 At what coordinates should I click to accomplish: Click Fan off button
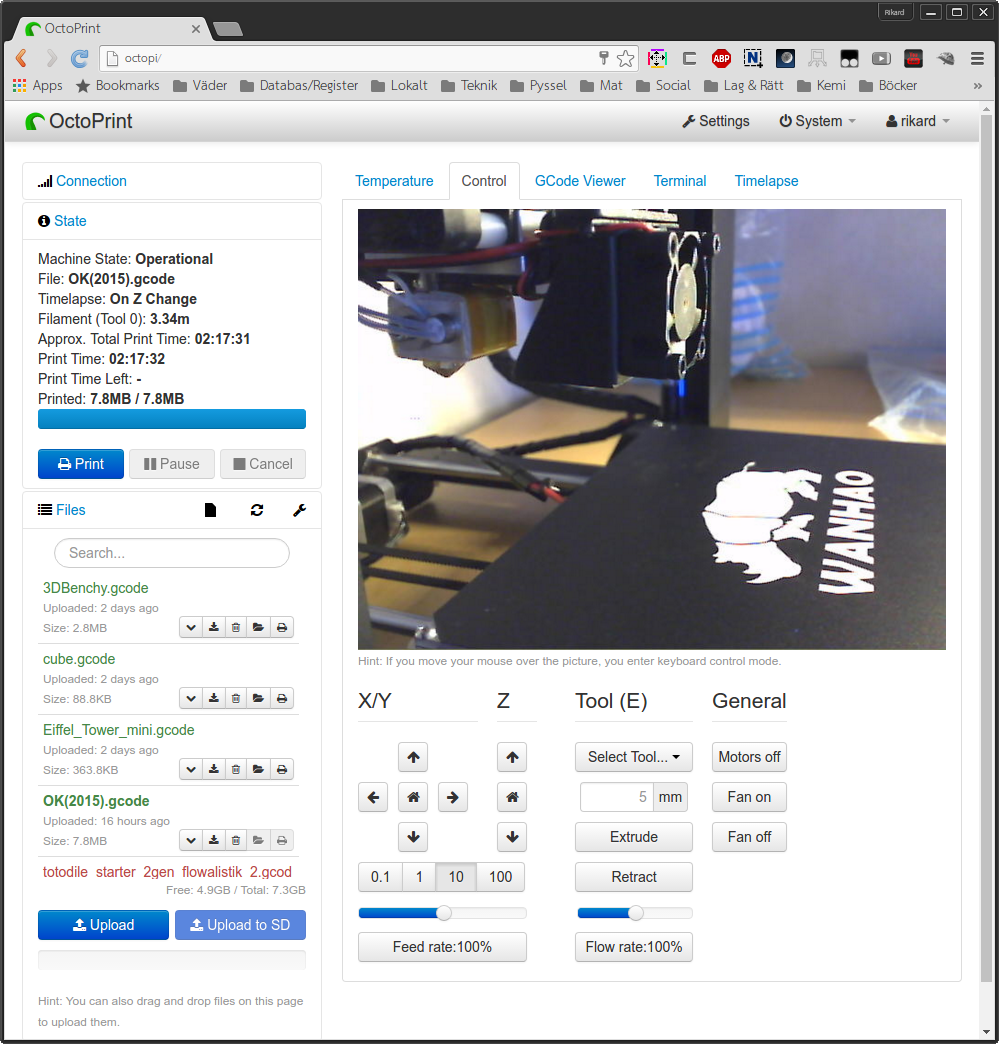(x=749, y=837)
